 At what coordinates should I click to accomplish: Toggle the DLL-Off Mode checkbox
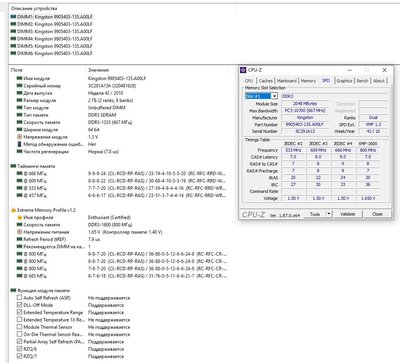pyautogui.click(x=19, y=305)
